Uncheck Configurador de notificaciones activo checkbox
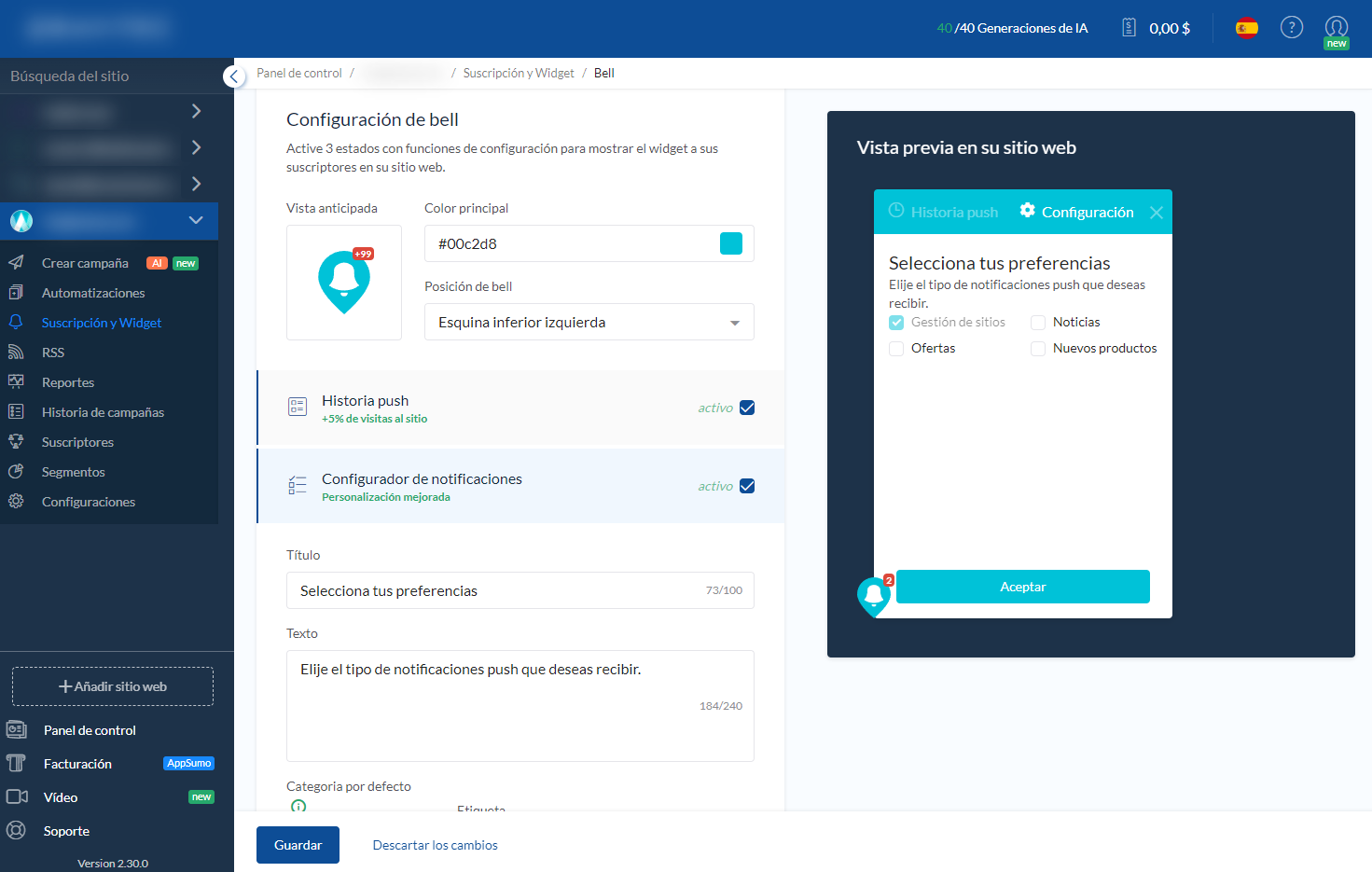Viewport: 1372px width, 872px height. point(747,486)
